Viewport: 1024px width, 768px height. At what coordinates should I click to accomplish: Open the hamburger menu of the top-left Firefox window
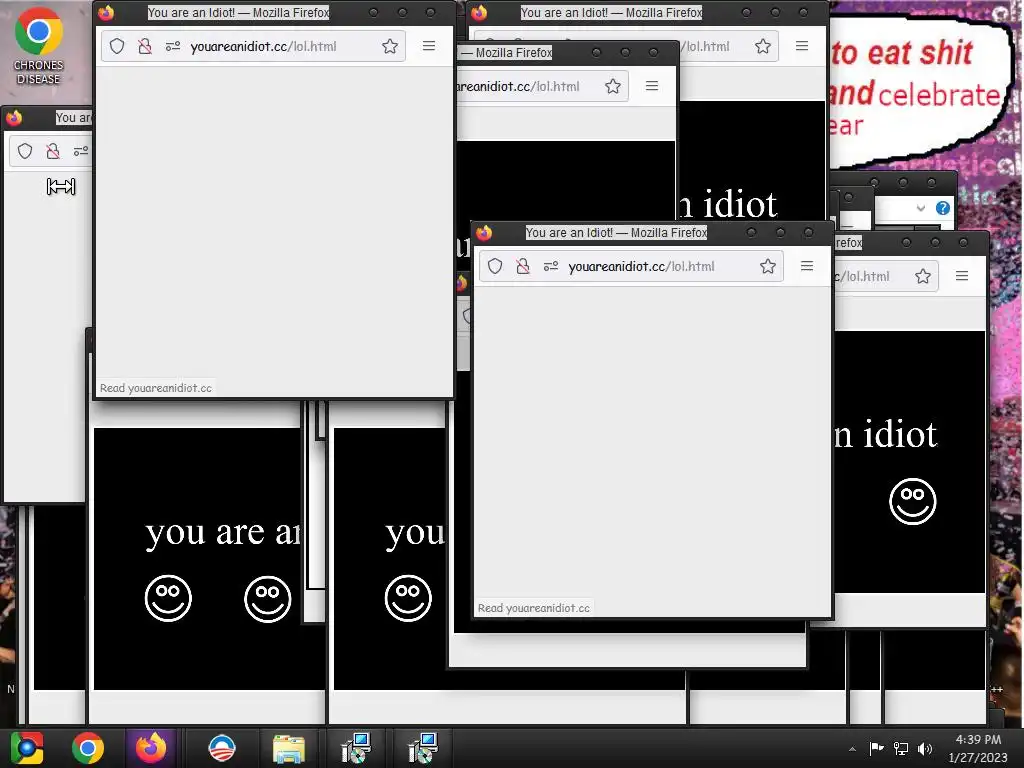tap(428, 46)
